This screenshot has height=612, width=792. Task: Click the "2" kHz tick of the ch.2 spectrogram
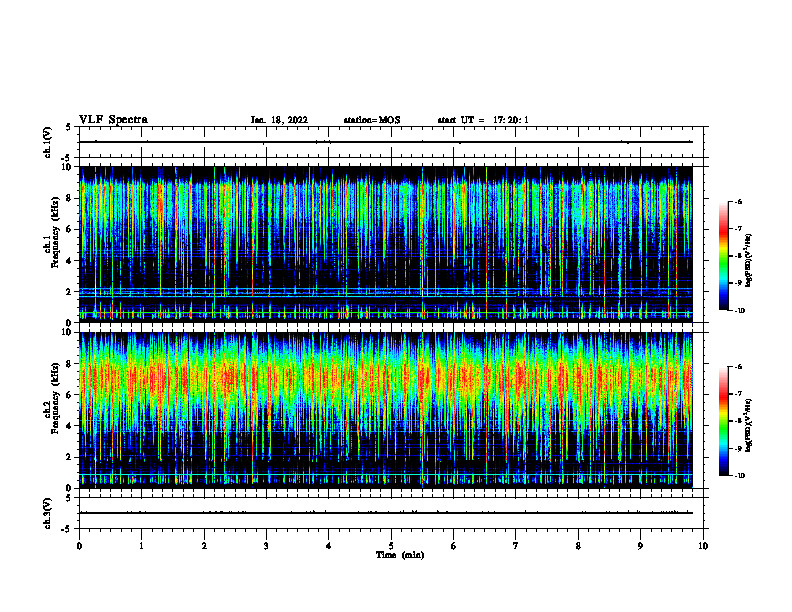click(x=69, y=457)
